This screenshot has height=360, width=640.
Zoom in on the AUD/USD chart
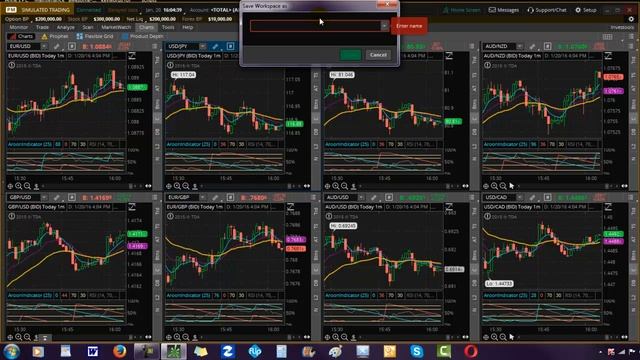(335, 337)
